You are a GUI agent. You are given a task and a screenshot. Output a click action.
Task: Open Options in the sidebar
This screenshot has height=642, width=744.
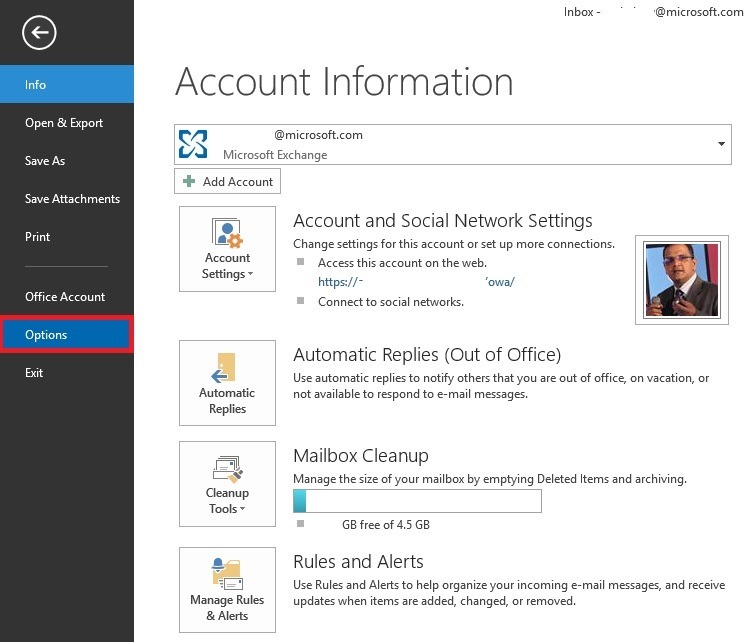(67, 335)
